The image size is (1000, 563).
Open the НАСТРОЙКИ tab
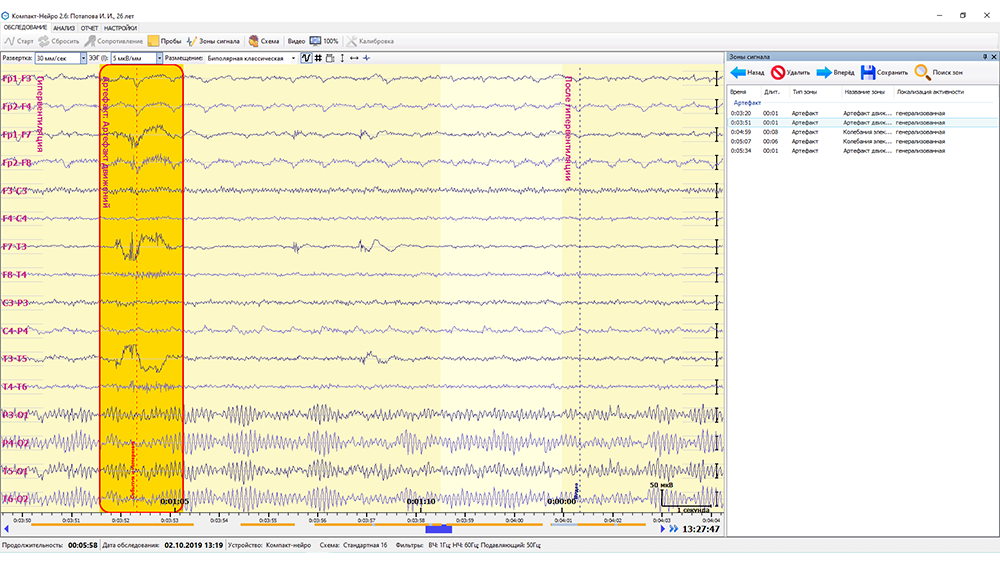(x=120, y=28)
